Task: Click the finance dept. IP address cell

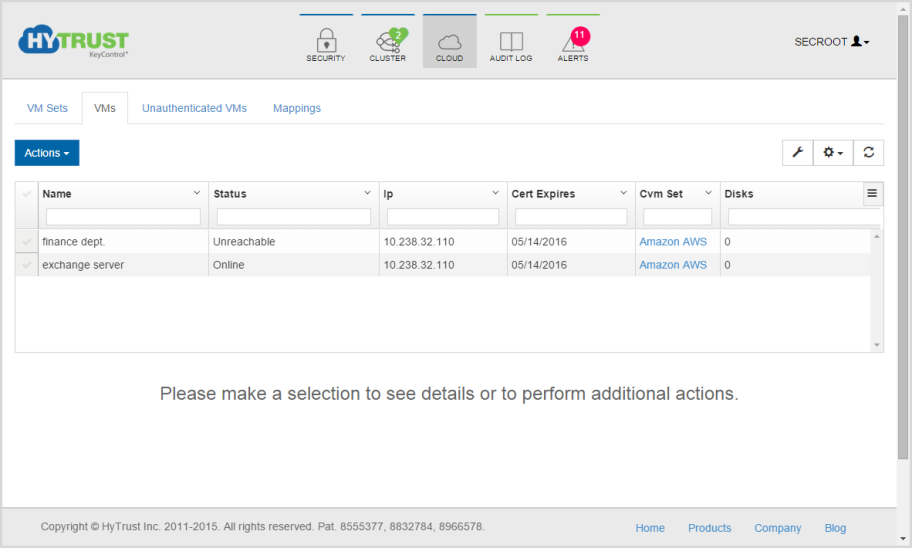Action: [443, 241]
